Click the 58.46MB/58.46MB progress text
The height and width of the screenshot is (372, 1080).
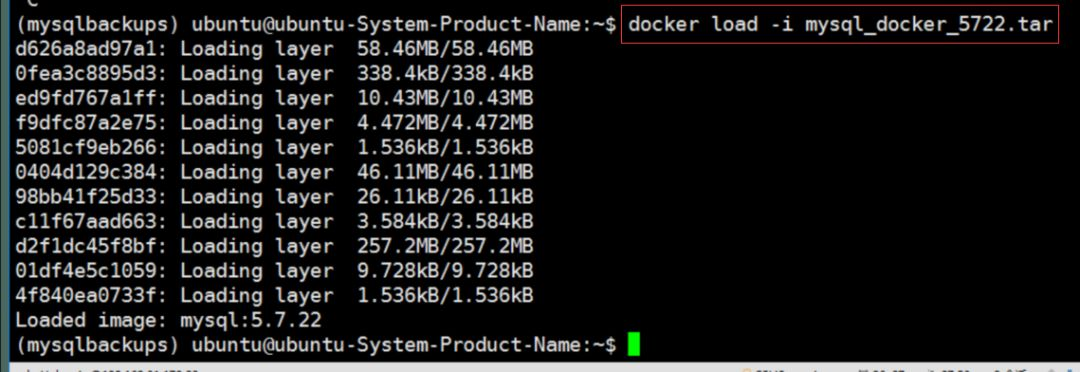445,50
